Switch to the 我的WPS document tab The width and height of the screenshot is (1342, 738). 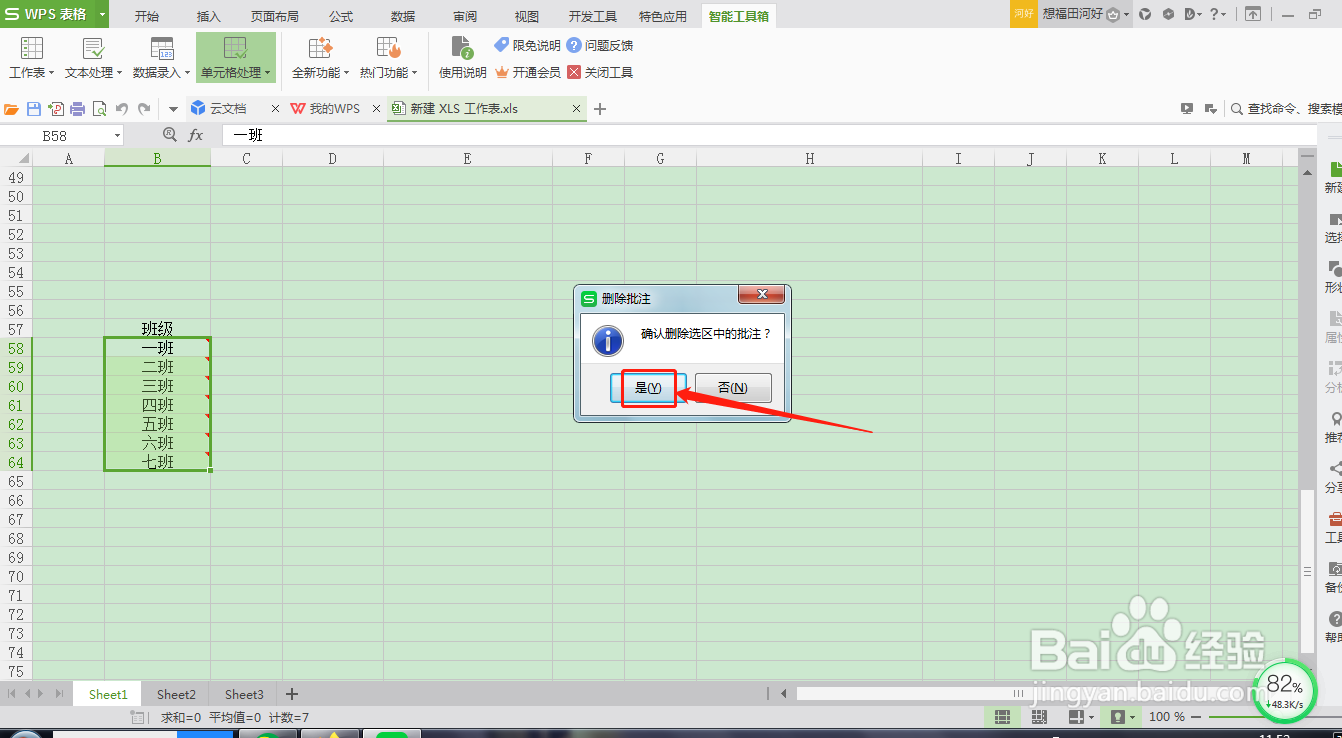point(334,109)
